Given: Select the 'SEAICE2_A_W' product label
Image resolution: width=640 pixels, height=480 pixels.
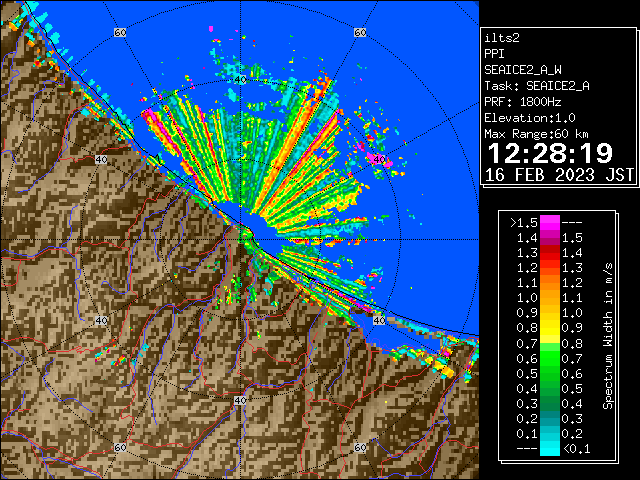Looking at the screenshot, I should tap(522, 70).
